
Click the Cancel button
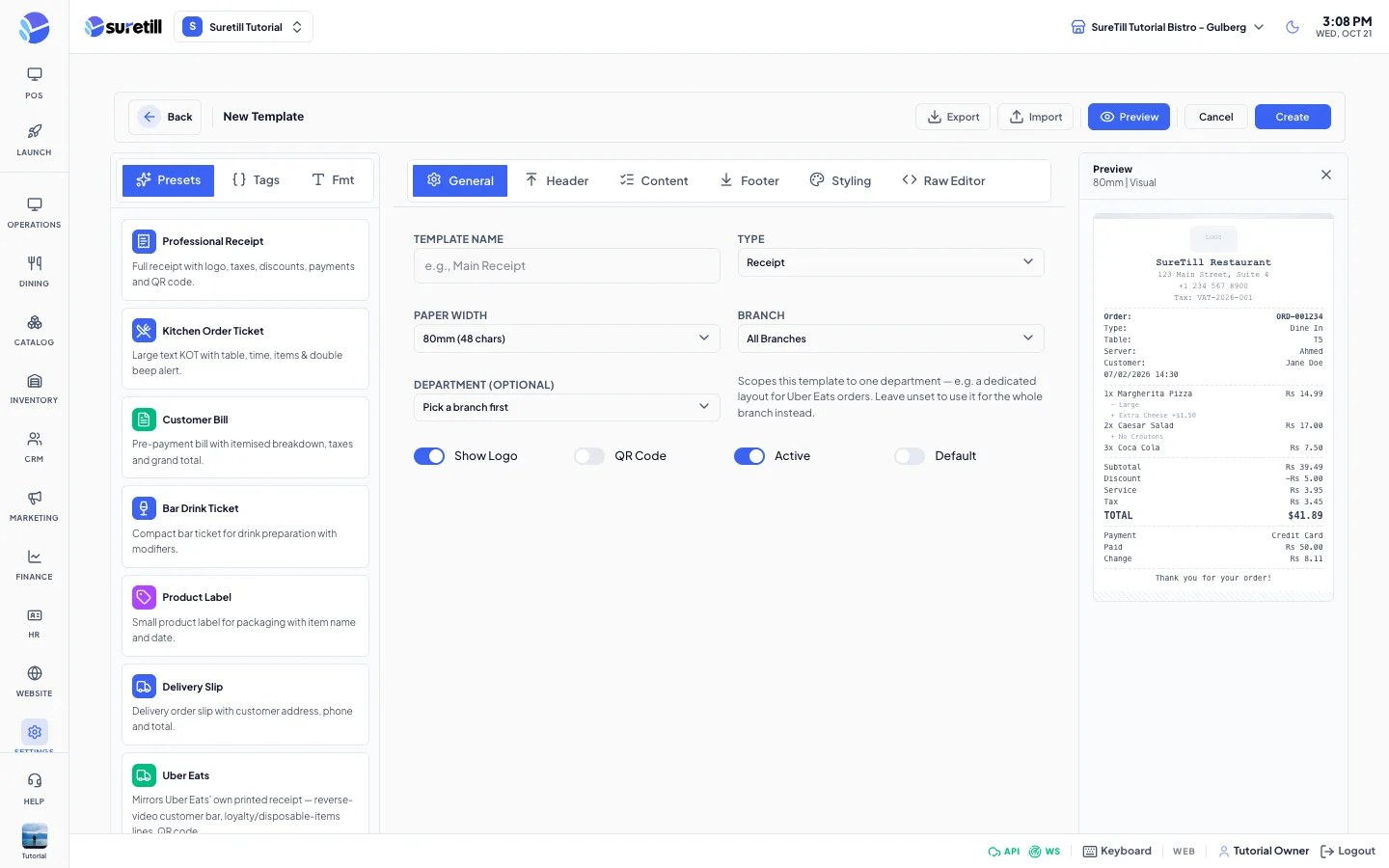click(x=1215, y=117)
